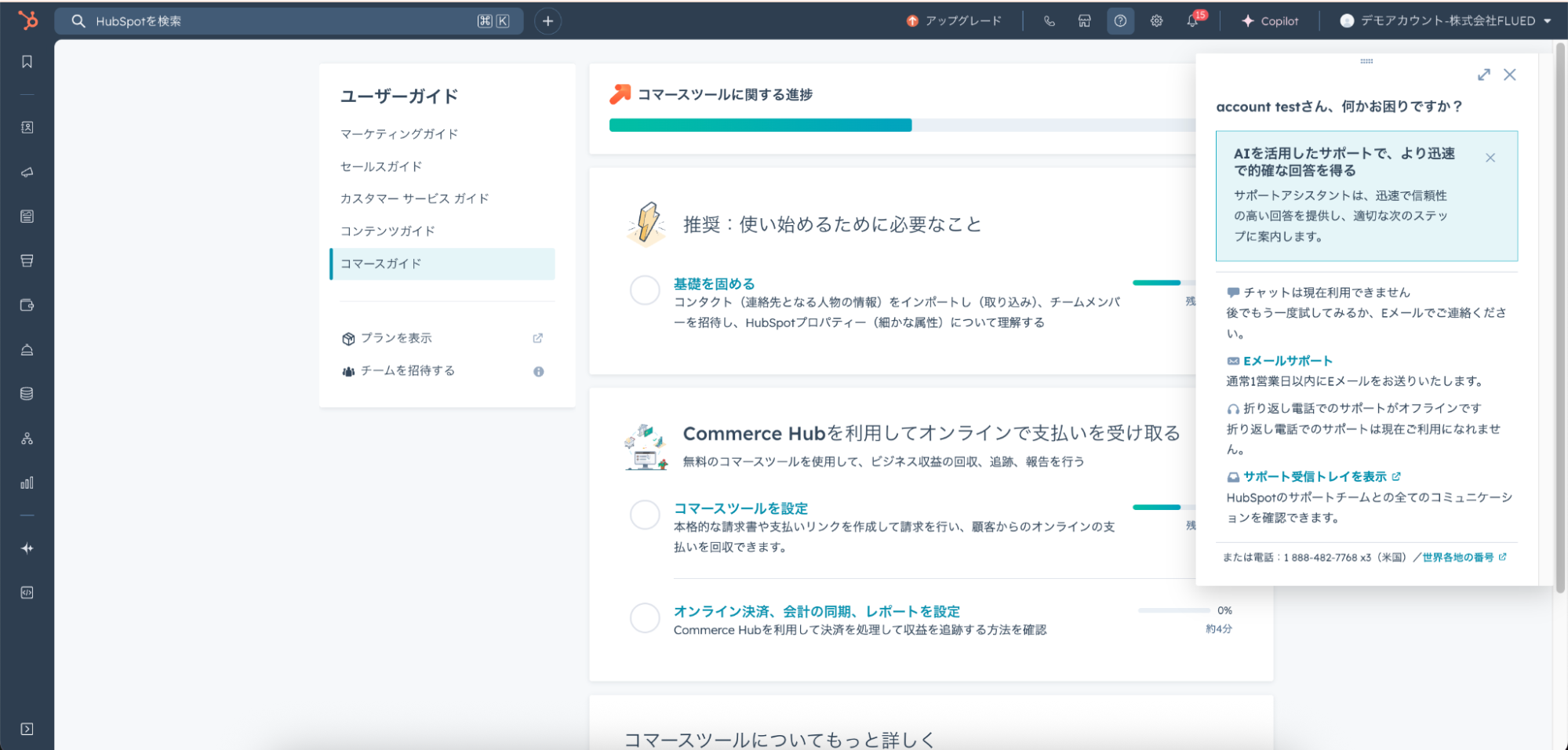
Task: Open the Reporting bar chart sidebar icon
Action: tap(27, 482)
